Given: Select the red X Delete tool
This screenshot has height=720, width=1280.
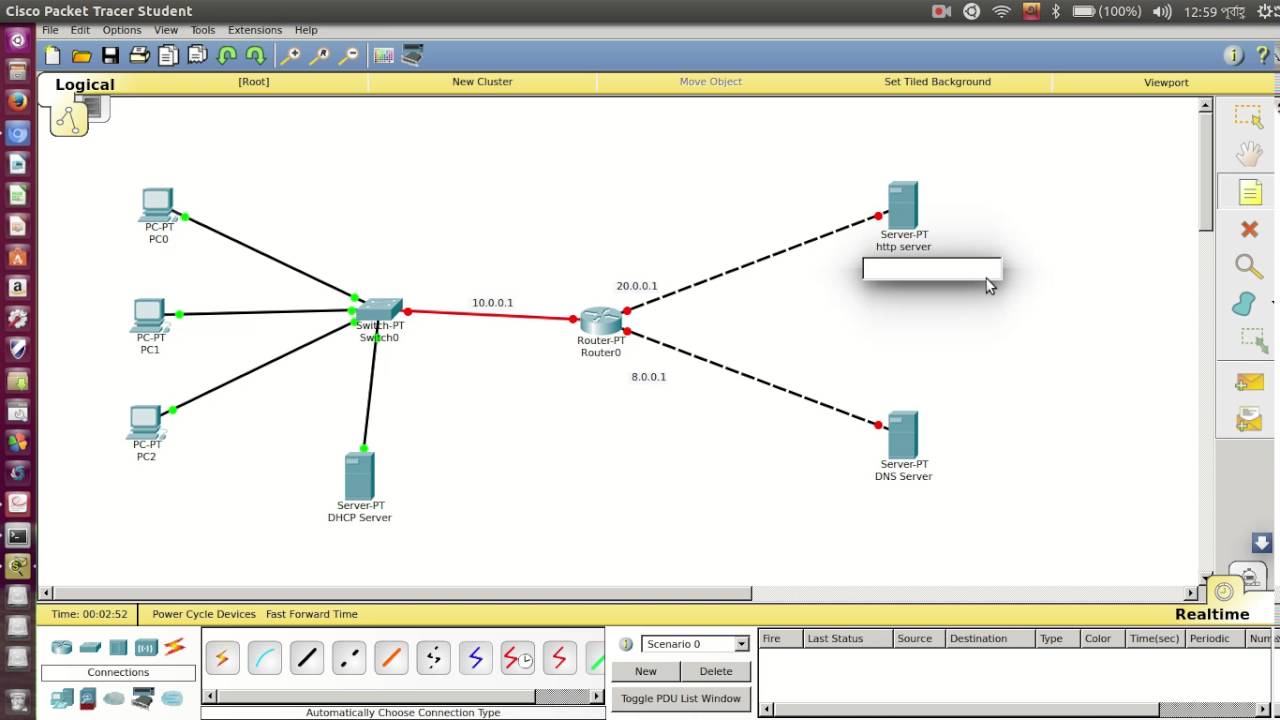Looking at the screenshot, I should [1249, 229].
